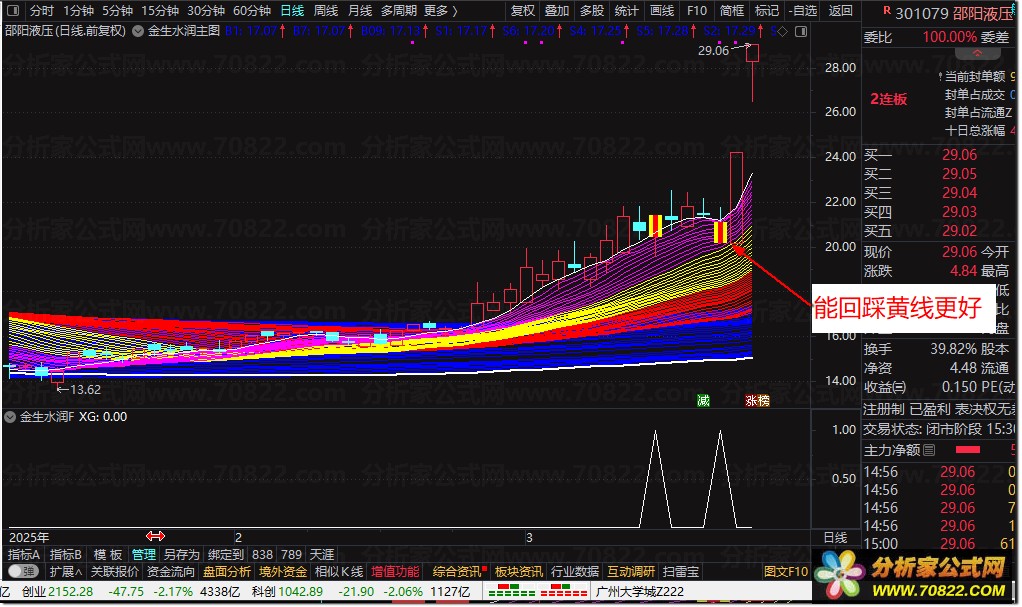Select the 日线 daily period tab

pos(292,10)
